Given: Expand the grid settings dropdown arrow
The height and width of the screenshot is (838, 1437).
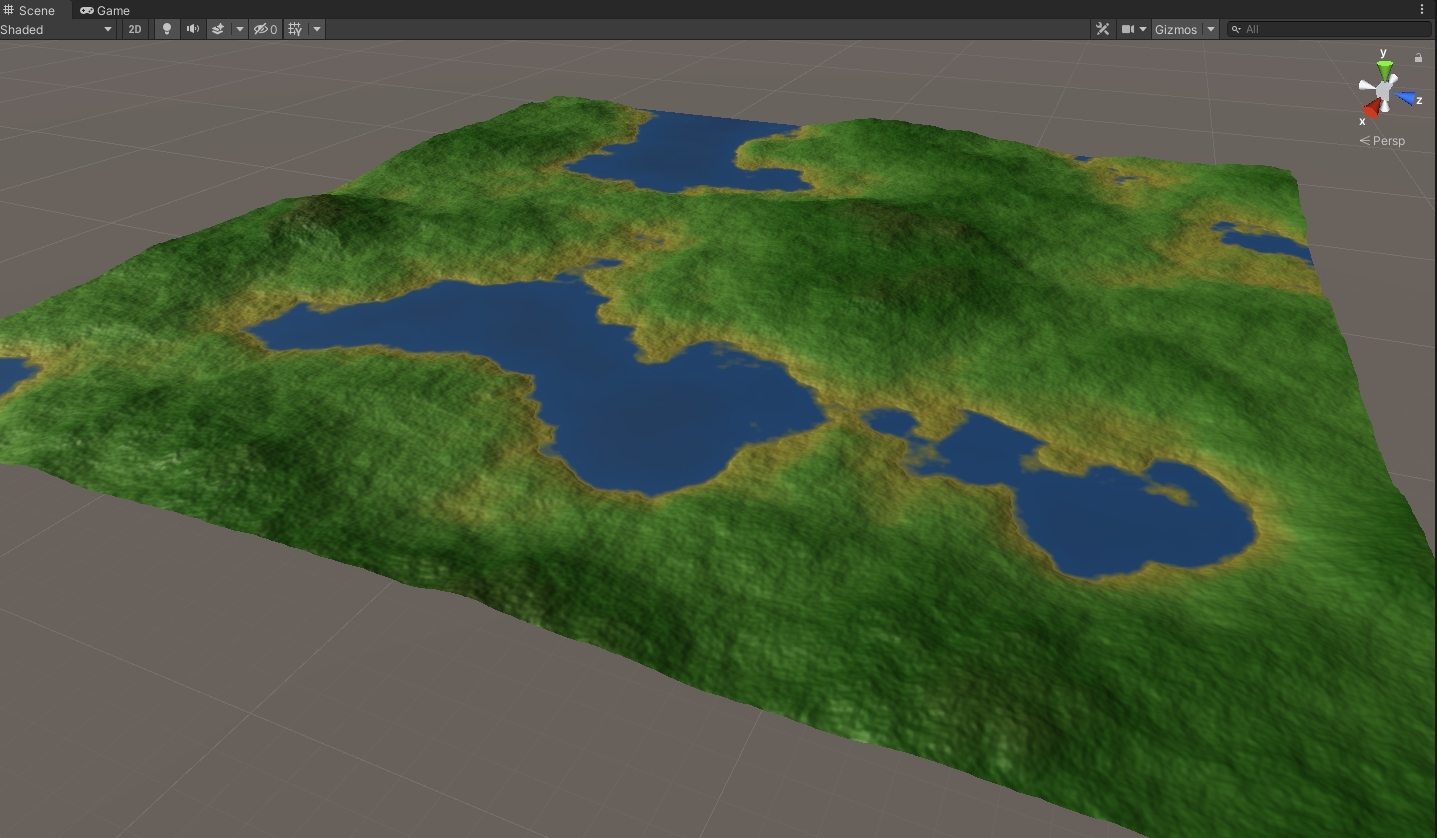Looking at the screenshot, I should 317,29.
